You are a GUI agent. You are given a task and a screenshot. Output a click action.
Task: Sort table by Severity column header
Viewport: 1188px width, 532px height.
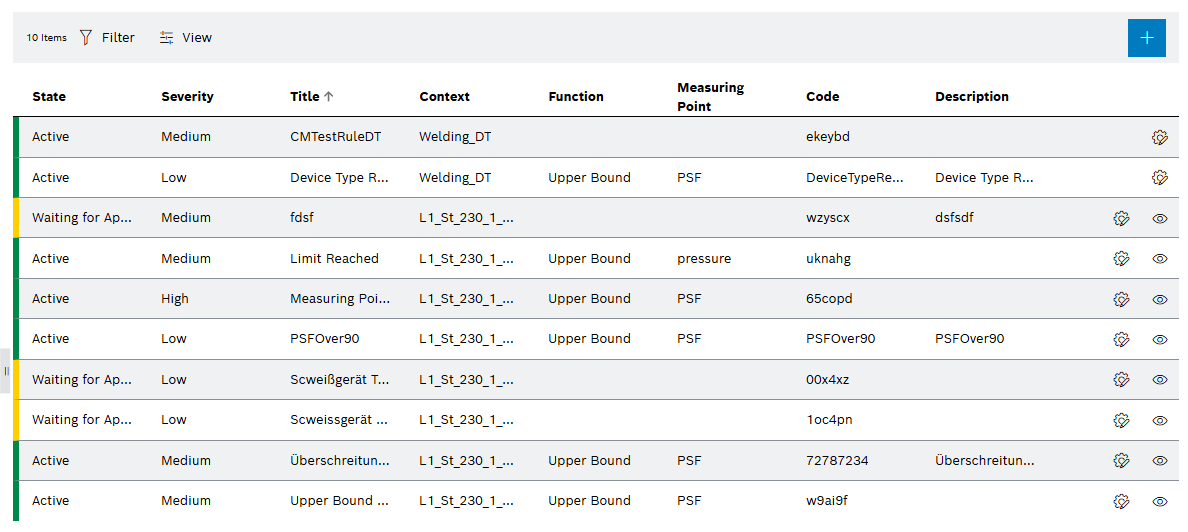click(187, 97)
